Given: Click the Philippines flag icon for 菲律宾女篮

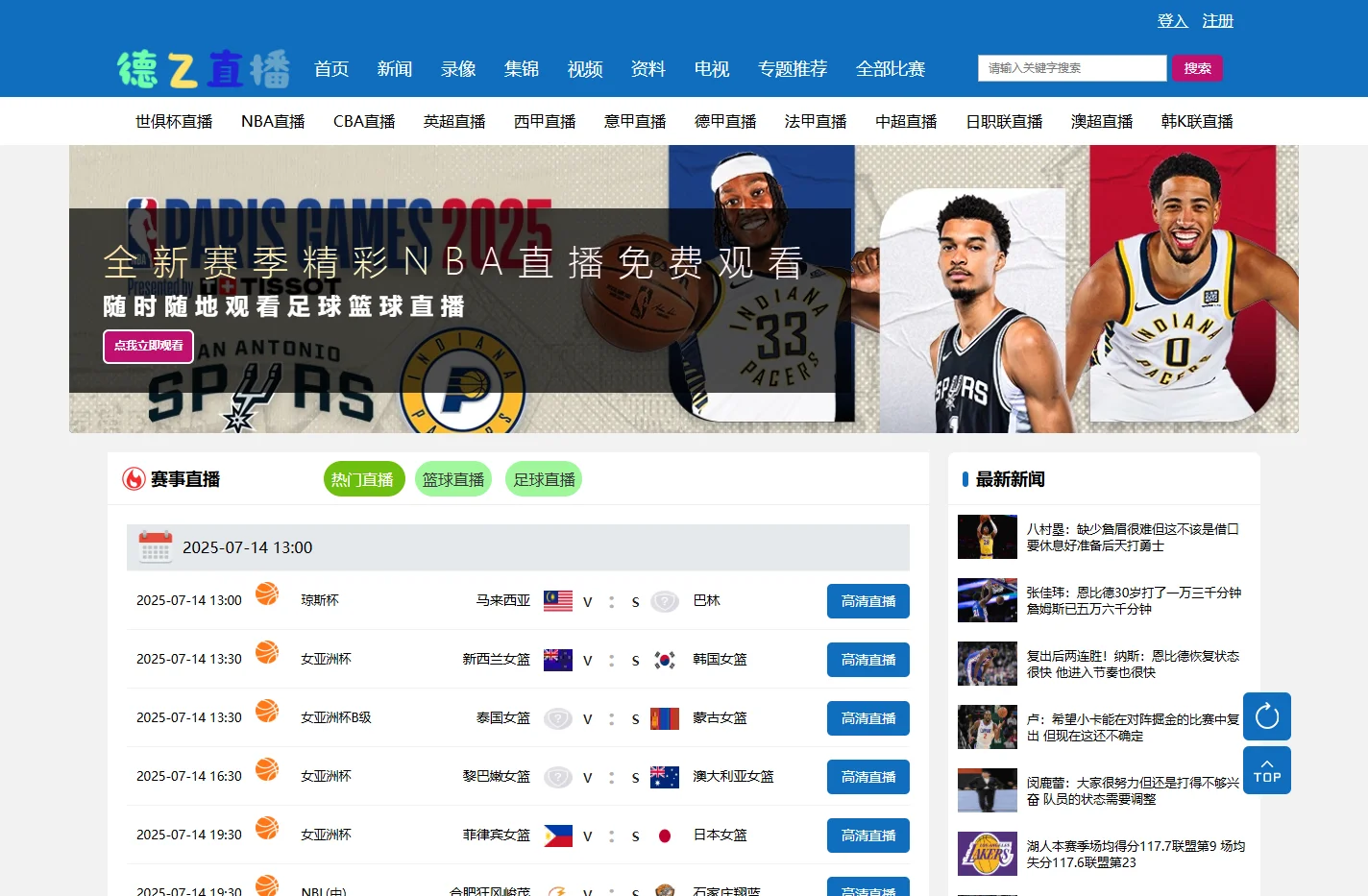Looking at the screenshot, I should click(x=558, y=835).
